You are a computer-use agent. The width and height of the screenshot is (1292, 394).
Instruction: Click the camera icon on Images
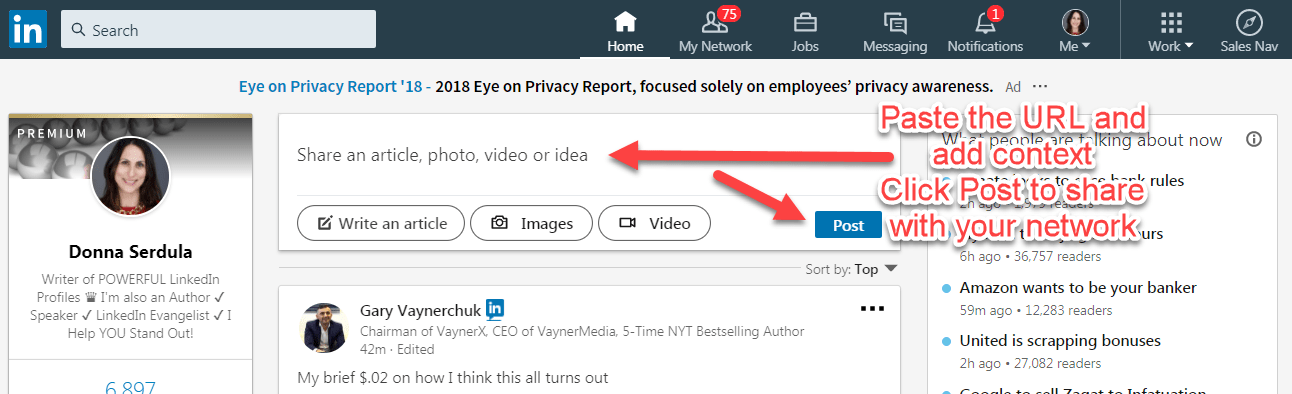[500, 224]
